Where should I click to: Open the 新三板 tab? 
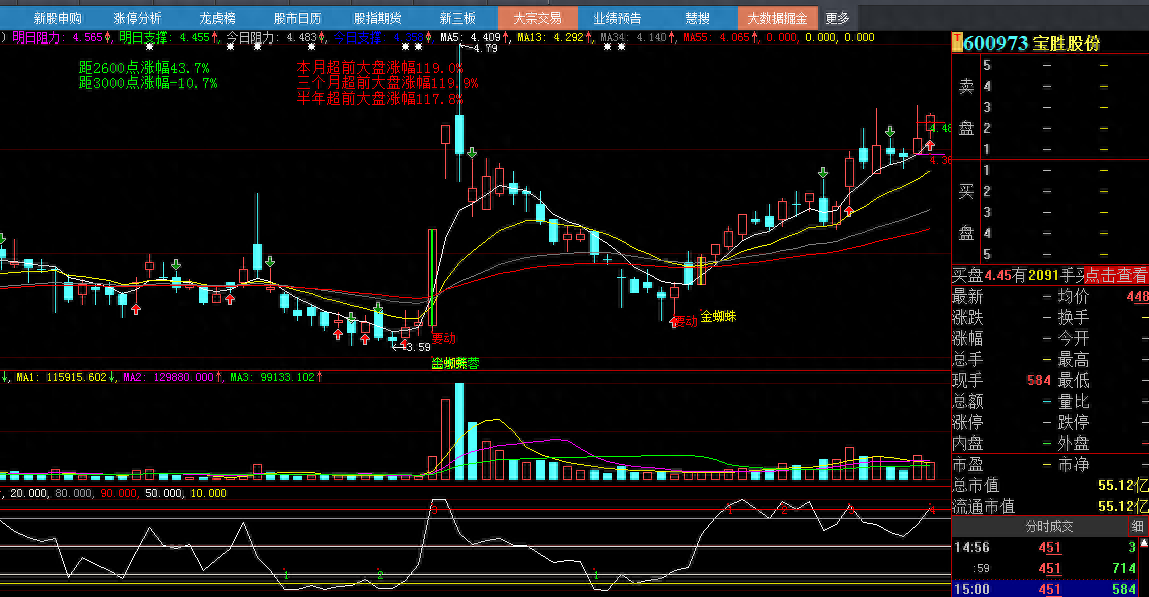click(458, 18)
